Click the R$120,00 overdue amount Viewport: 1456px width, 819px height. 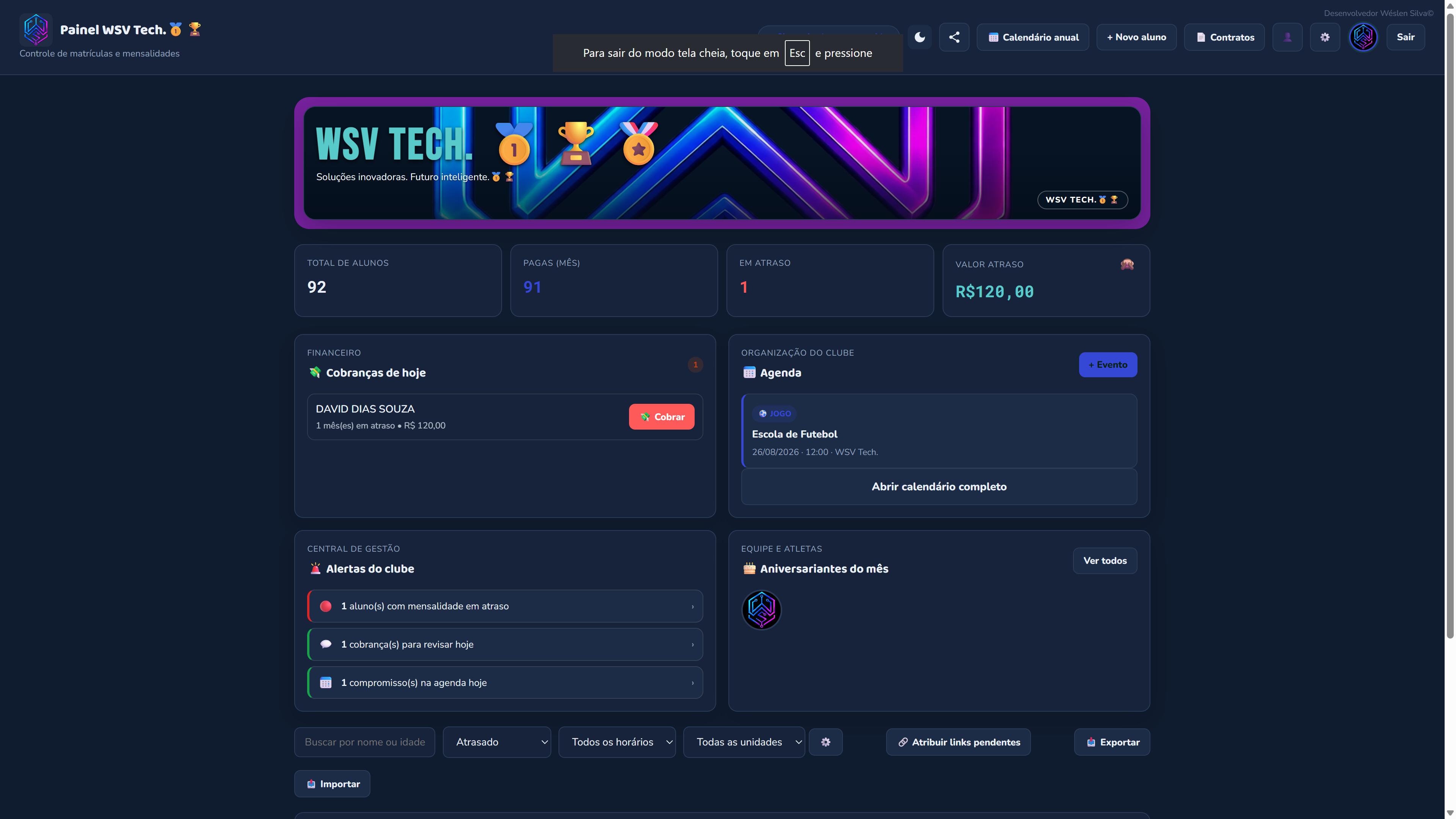point(995,292)
